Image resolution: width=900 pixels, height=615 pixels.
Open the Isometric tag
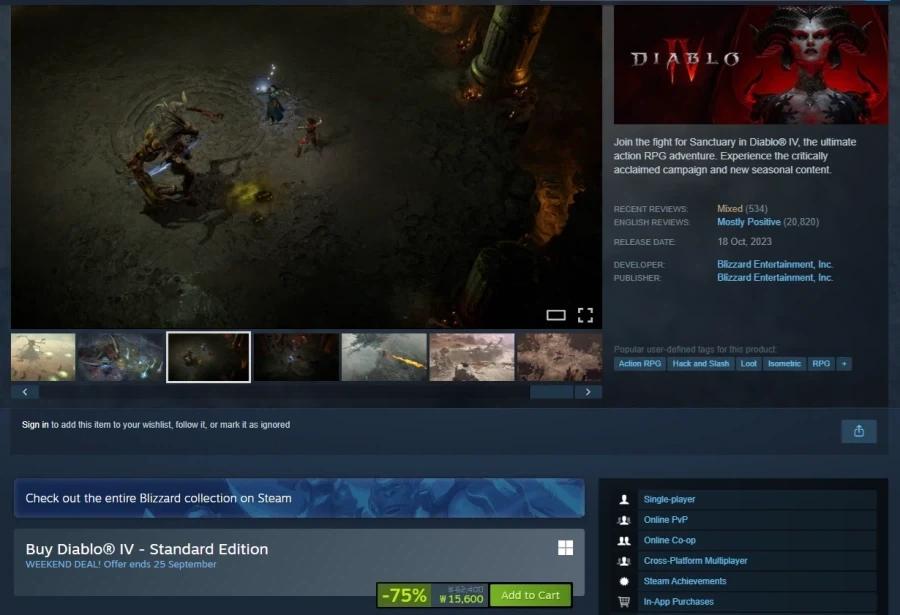click(x=784, y=363)
